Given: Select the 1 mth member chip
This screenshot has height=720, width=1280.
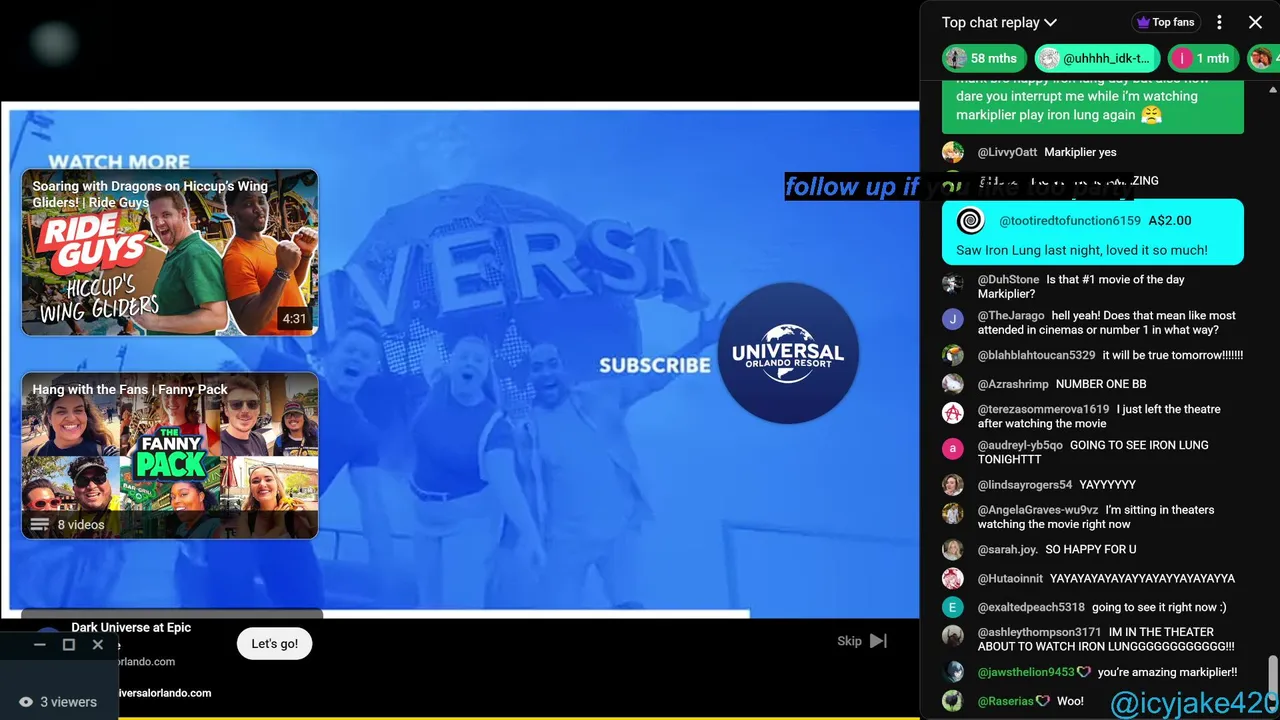Looking at the screenshot, I should [1203, 58].
